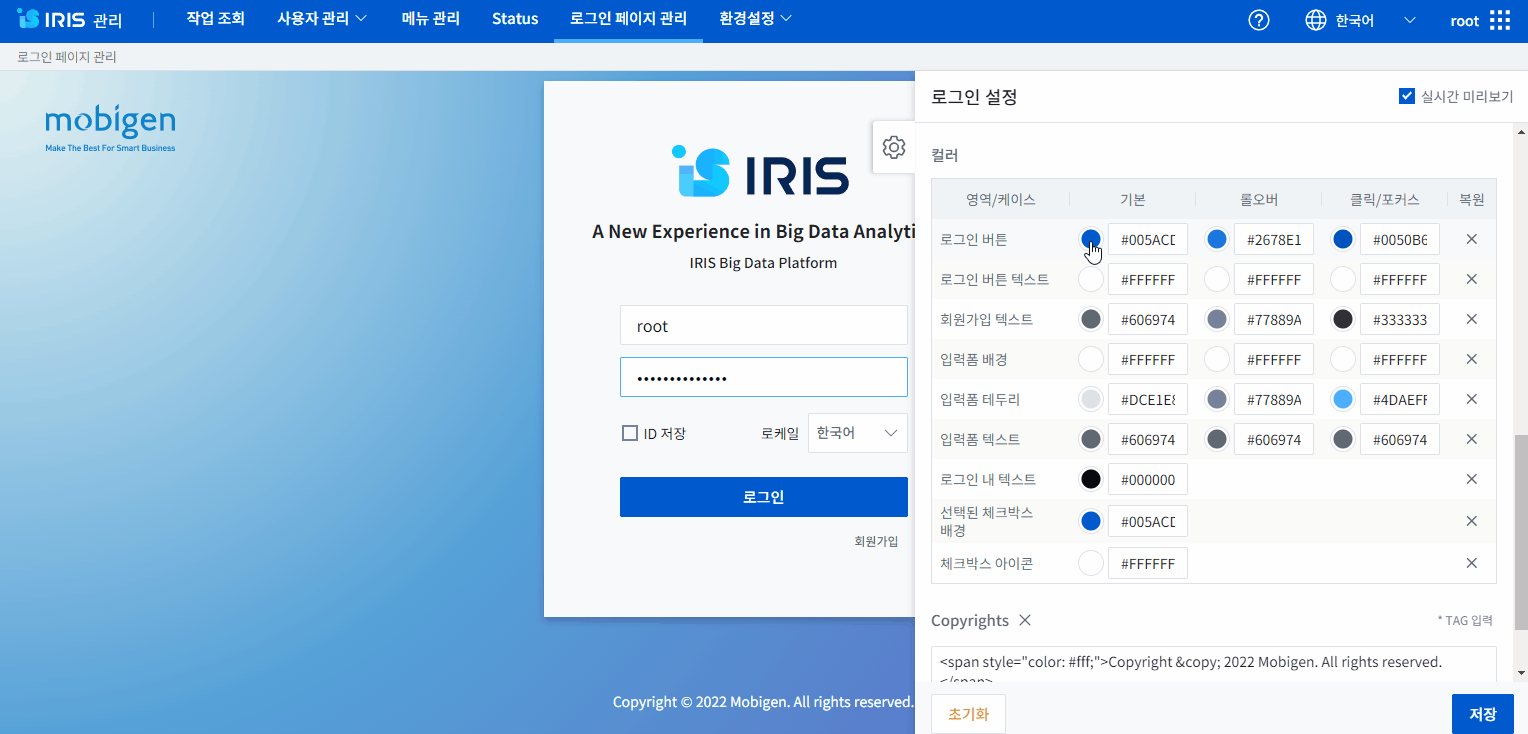This screenshot has height=734, width=1528.
Task: Click the IRIS logo on login card
Action: [x=760, y=172]
